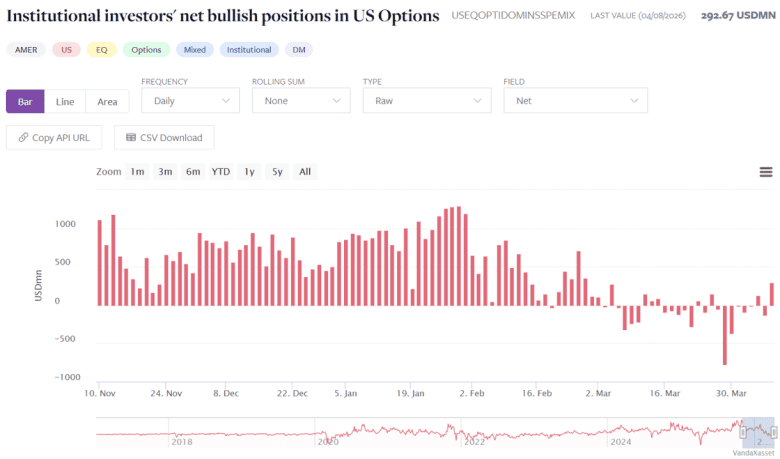Click the DM tag
This screenshot has width=780, height=459.
point(299,50)
